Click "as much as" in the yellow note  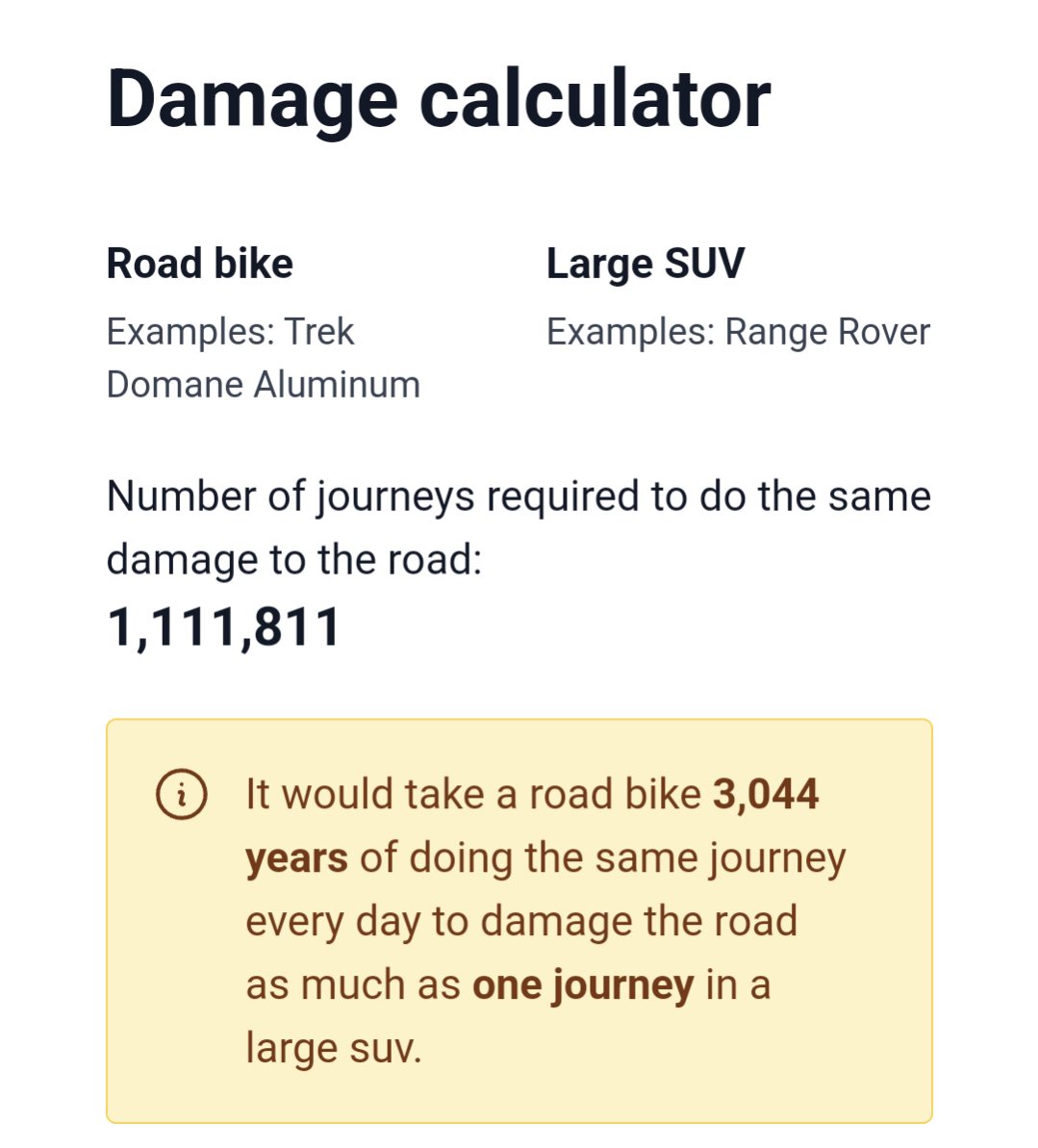353,985
